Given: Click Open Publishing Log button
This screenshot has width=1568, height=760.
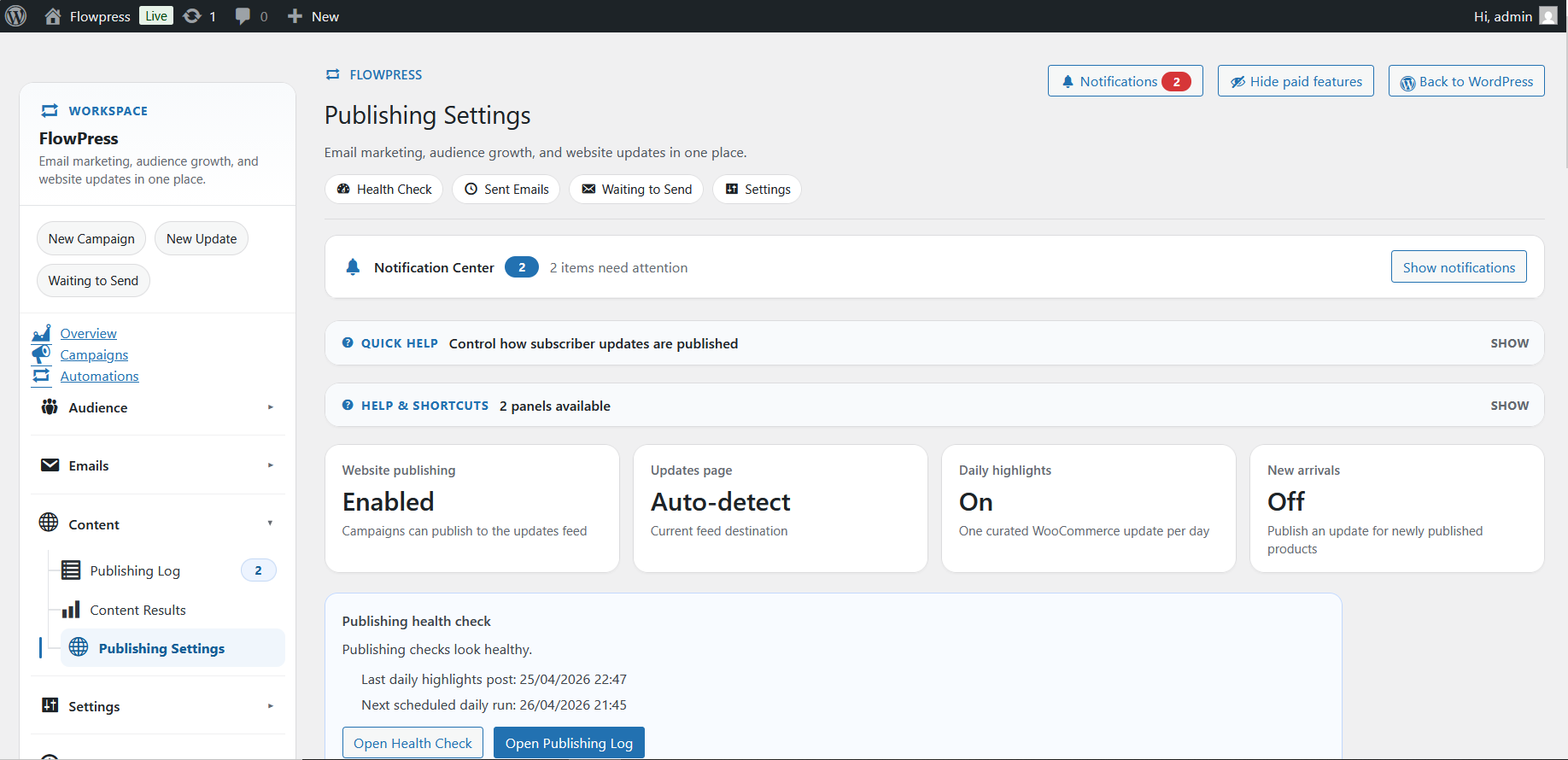Looking at the screenshot, I should click(x=569, y=743).
